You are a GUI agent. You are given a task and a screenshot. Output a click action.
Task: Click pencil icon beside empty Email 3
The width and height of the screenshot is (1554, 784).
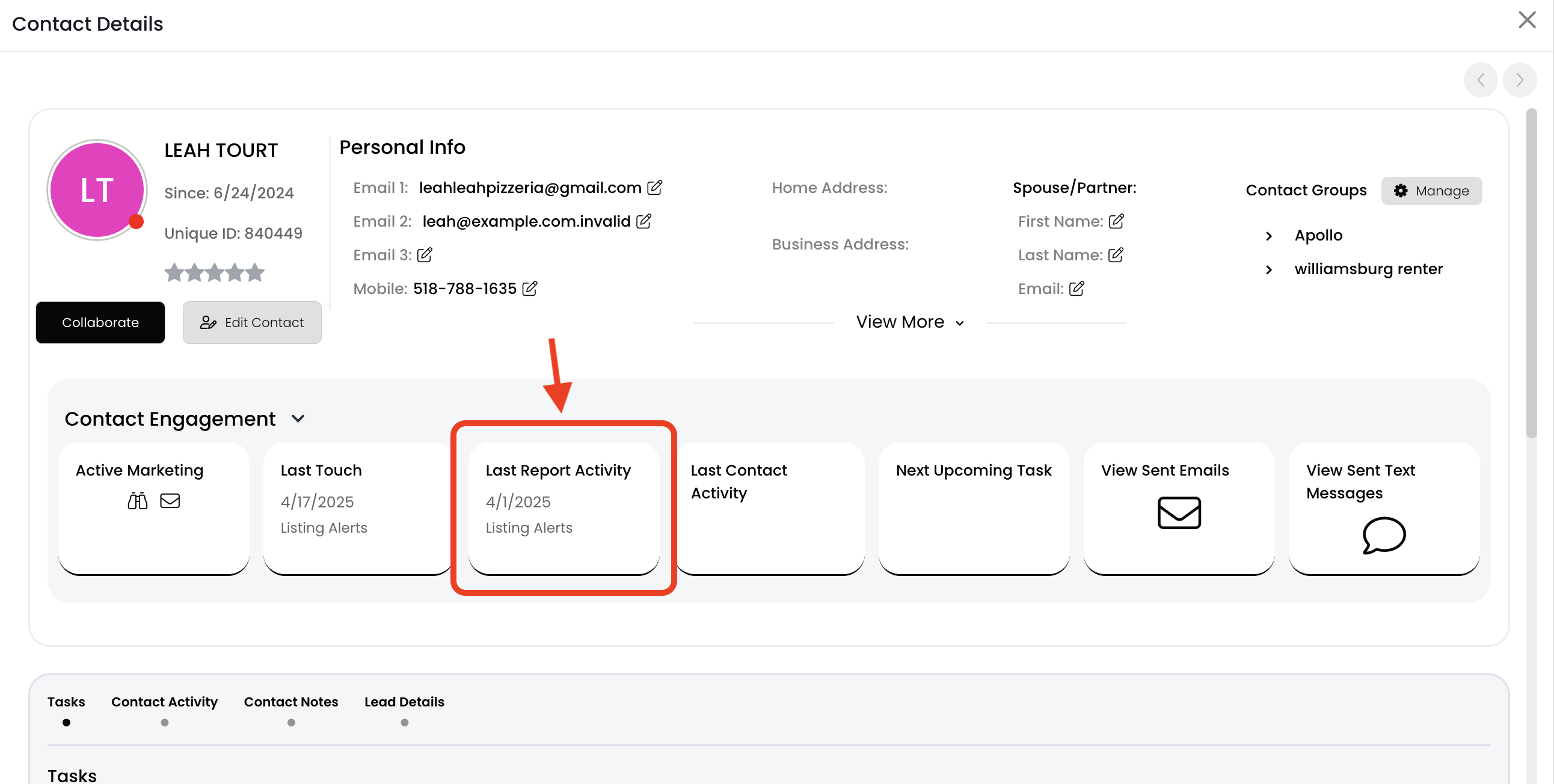pyautogui.click(x=425, y=255)
